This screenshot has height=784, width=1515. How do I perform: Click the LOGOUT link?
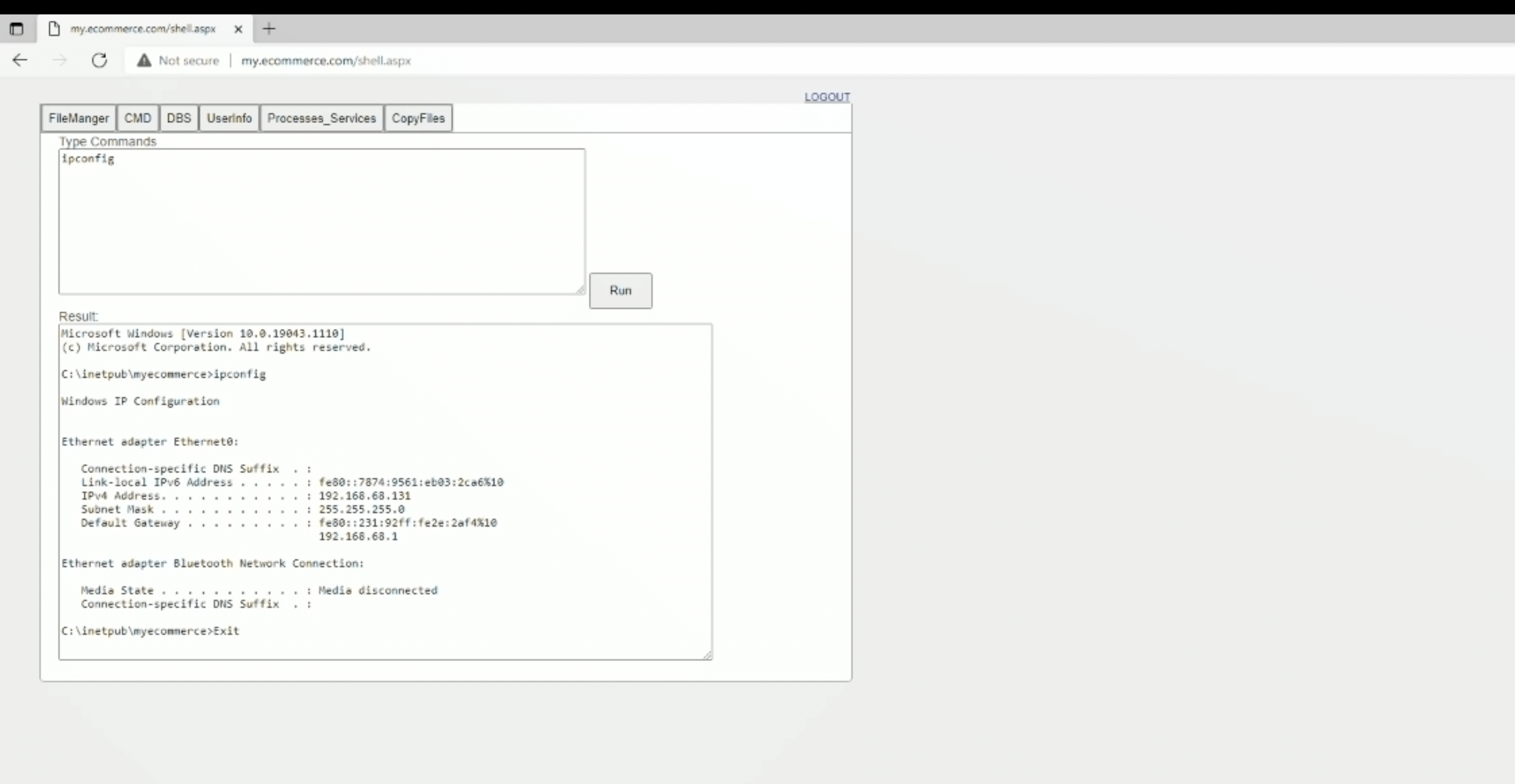click(x=827, y=96)
